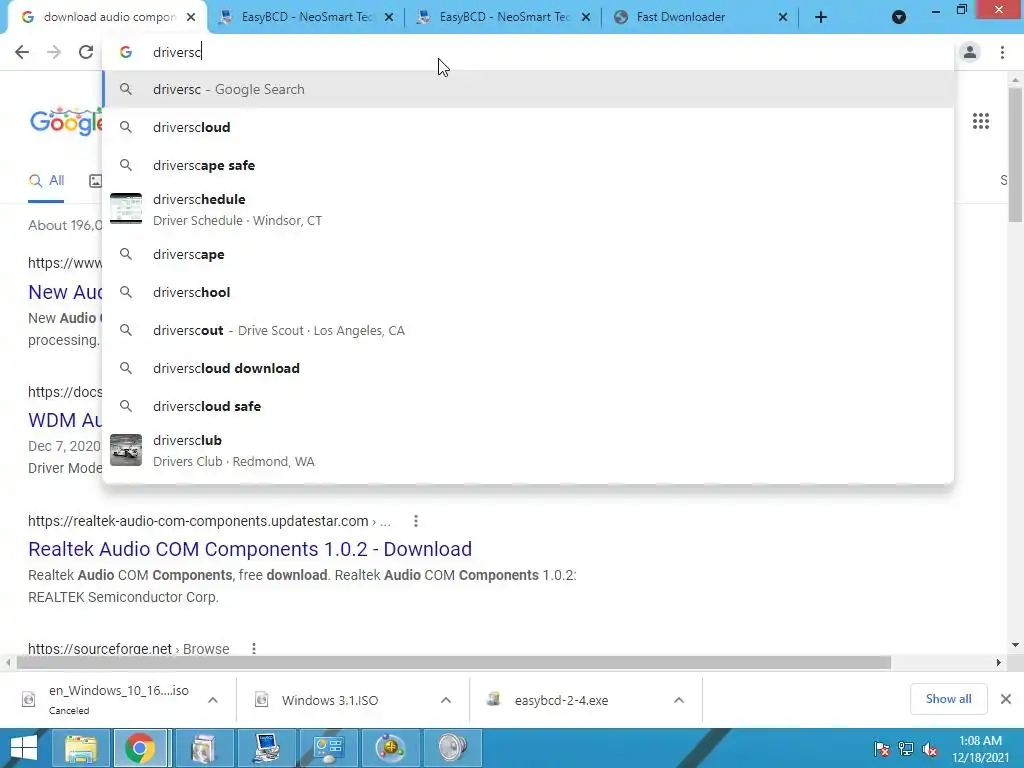
Task: Reload the current page
Action: pos(86,52)
